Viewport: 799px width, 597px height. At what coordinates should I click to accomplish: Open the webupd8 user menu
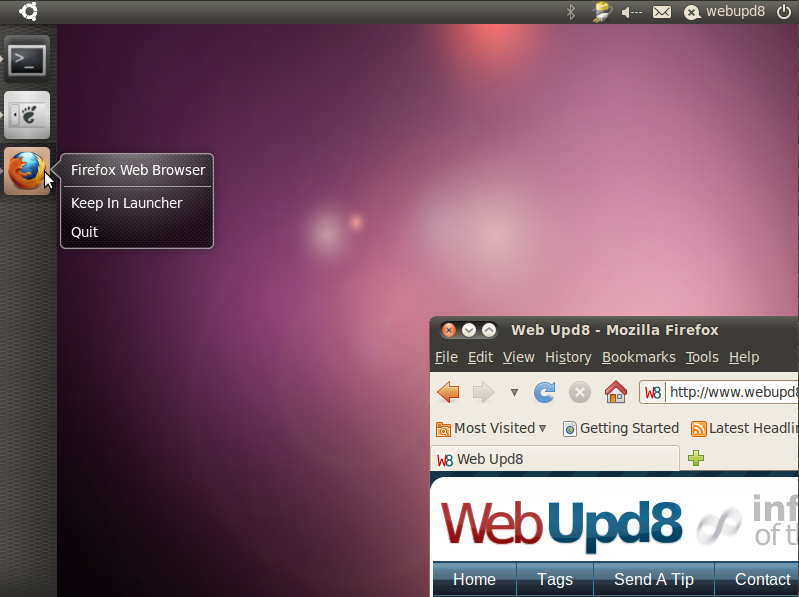click(x=724, y=12)
